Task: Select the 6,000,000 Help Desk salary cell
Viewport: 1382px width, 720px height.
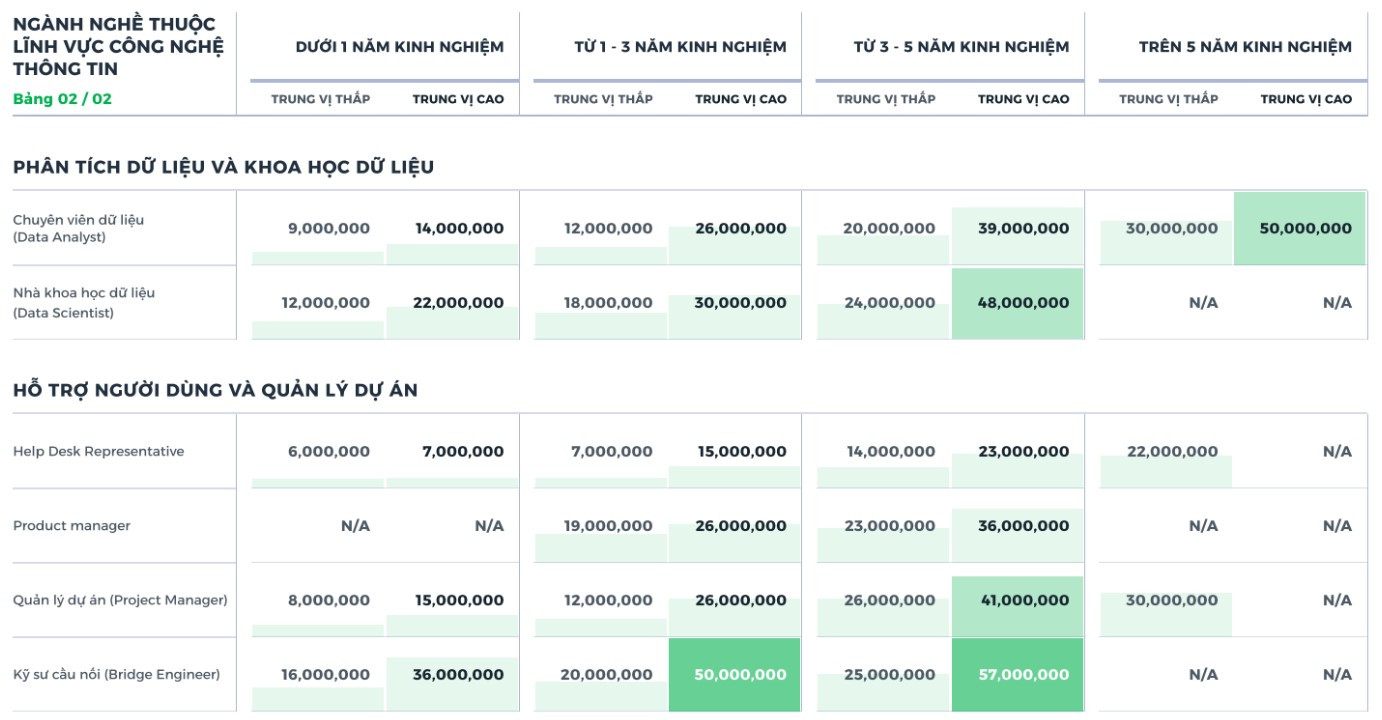Action: 328,452
